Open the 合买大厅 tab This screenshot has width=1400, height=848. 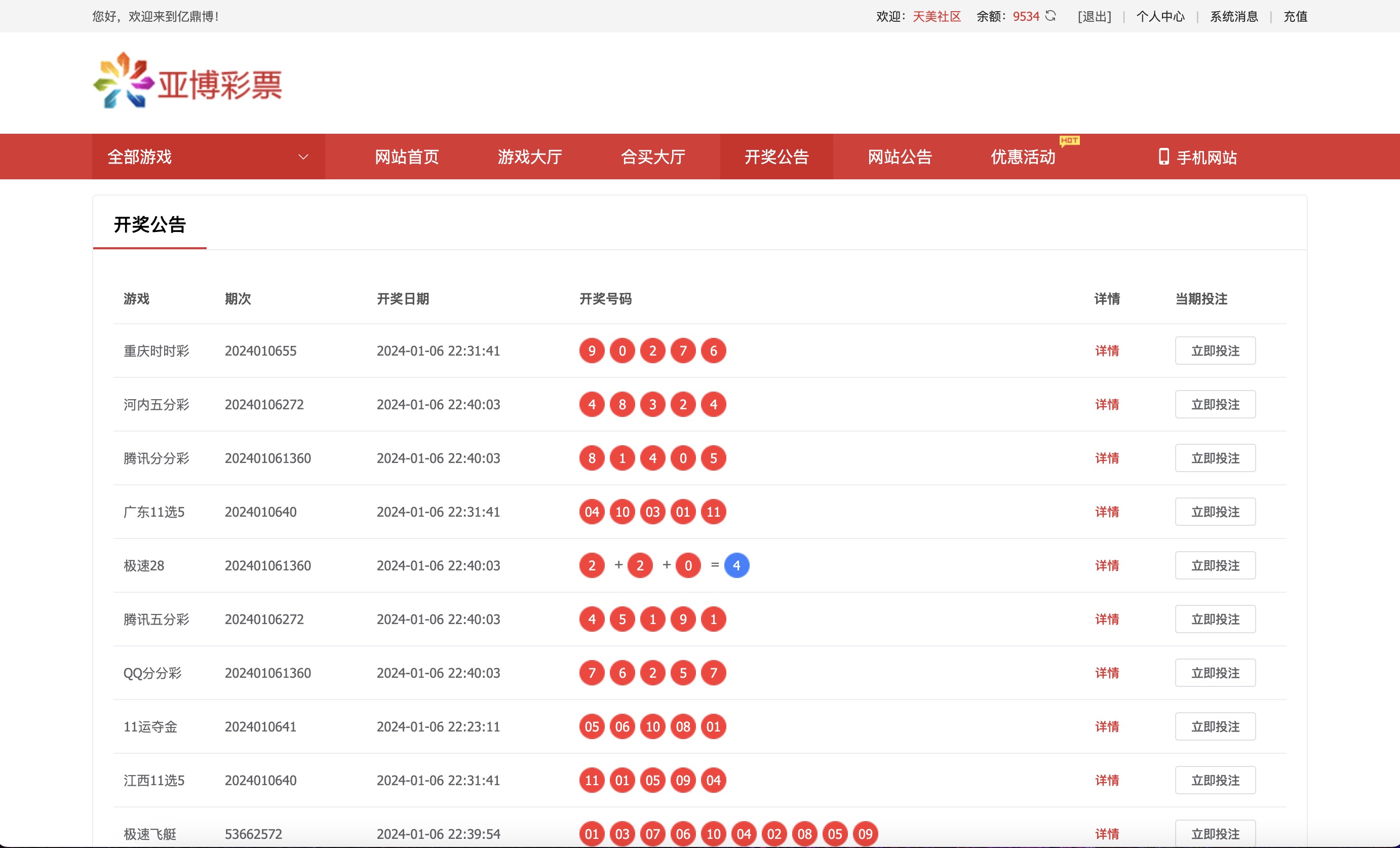point(653,157)
